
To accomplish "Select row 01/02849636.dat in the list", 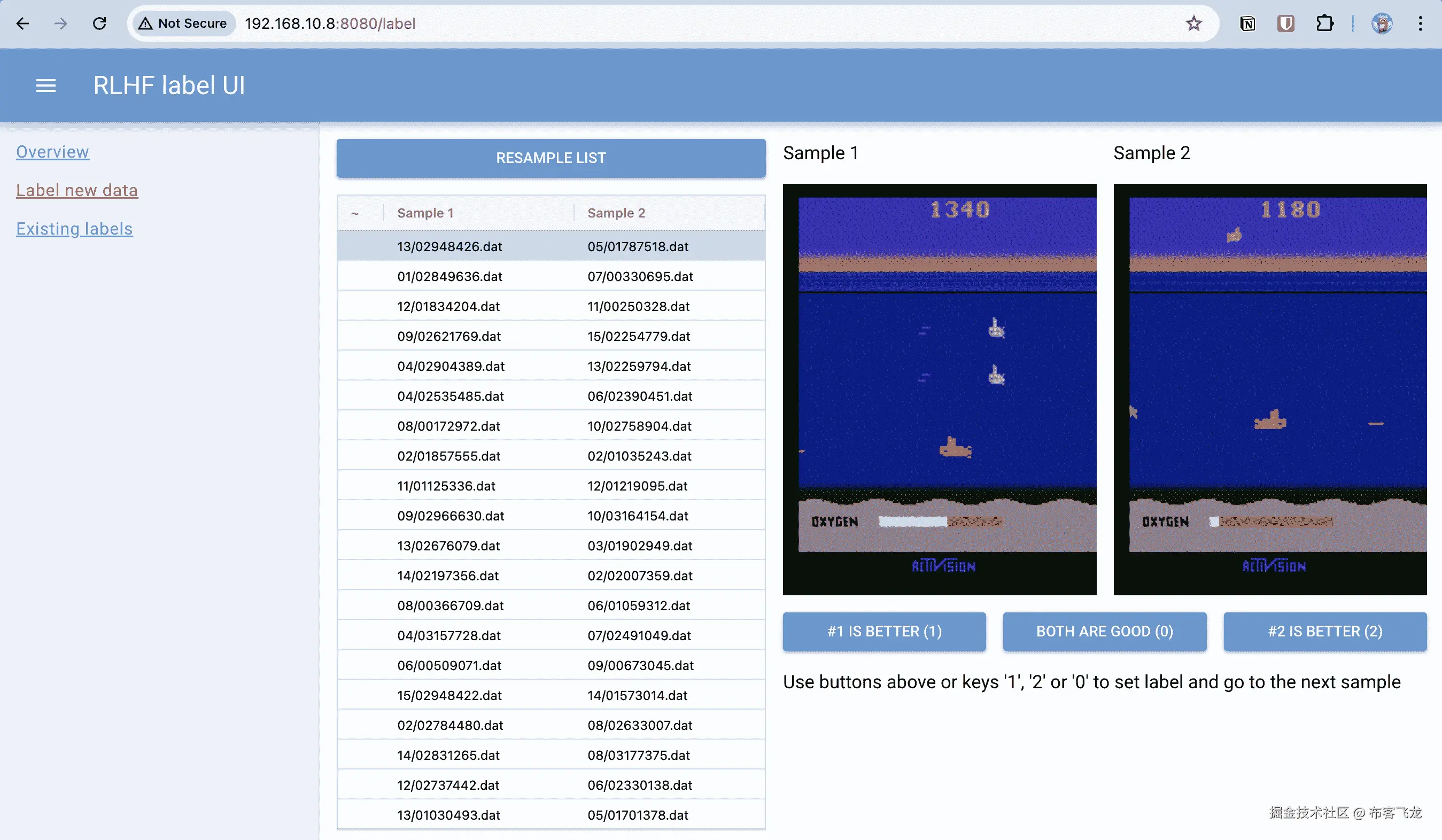I will (x=450, y=276).
